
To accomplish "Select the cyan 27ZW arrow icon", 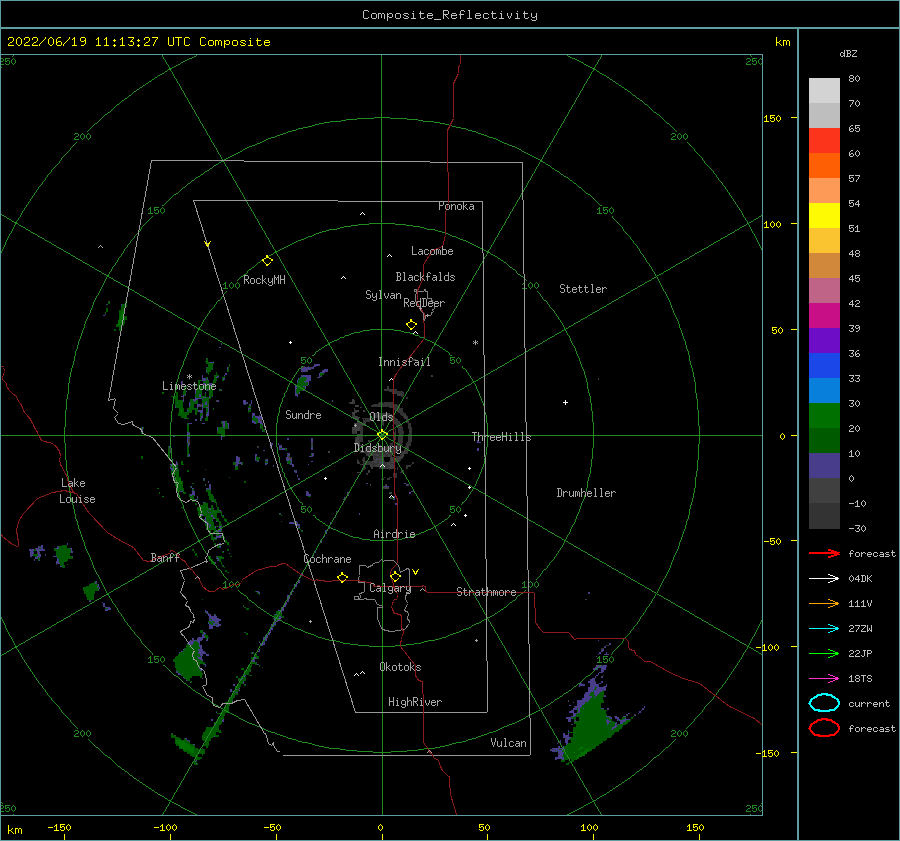I will click(x=824, y=629).
